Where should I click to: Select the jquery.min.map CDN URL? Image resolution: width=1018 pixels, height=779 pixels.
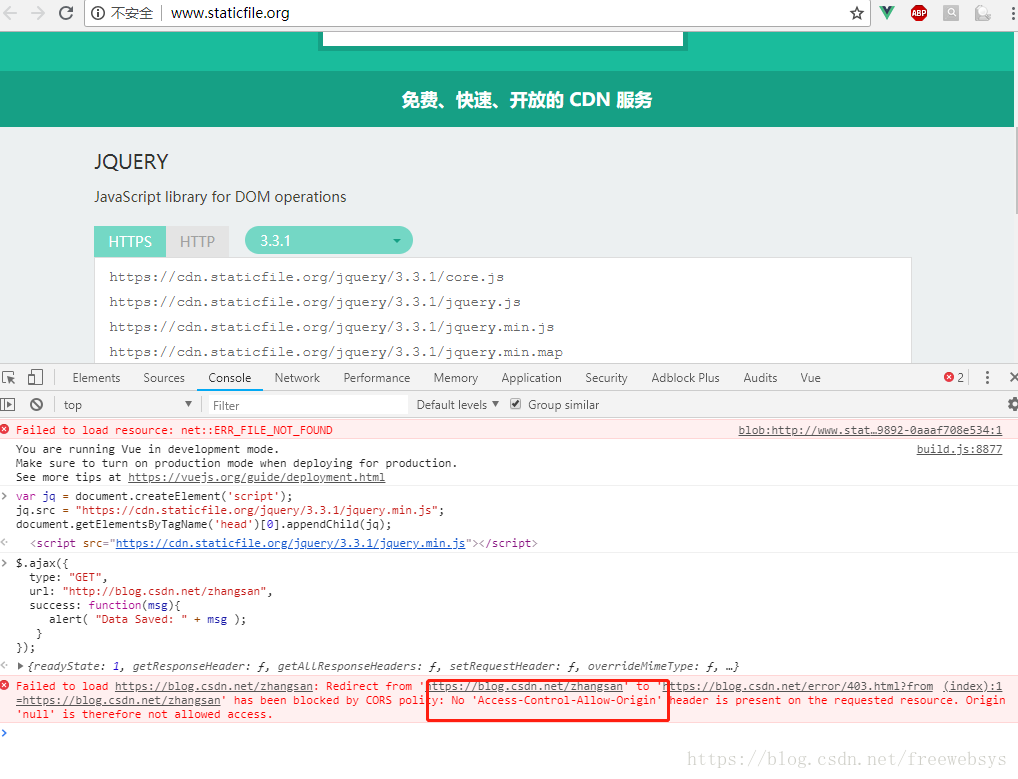click(336, 352)
